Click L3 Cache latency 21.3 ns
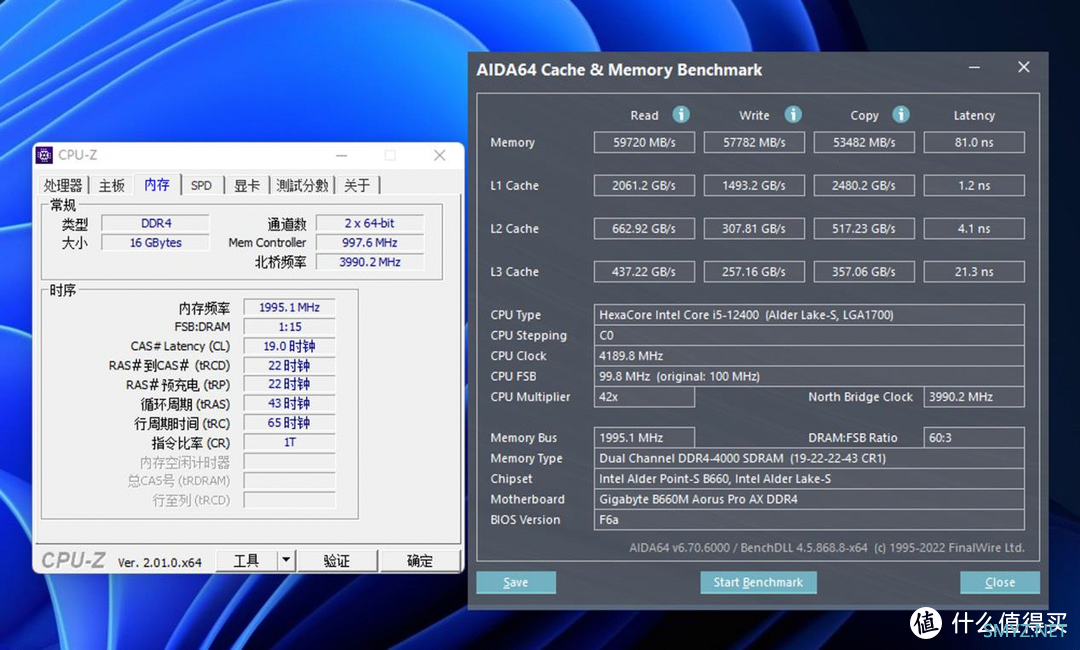This screenshot has height=650, width=1080. (974, 272)
